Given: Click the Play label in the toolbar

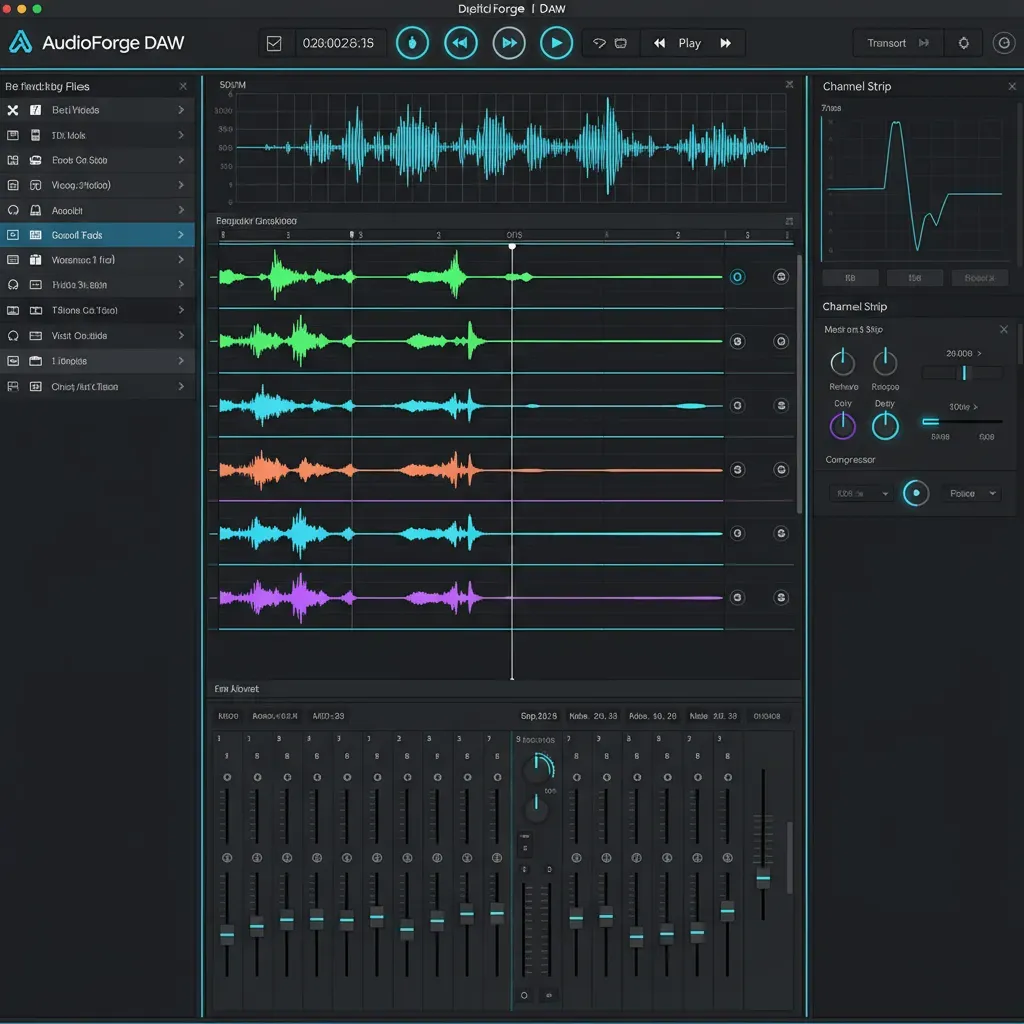Looking at the screenshot, I should [689, 43].
